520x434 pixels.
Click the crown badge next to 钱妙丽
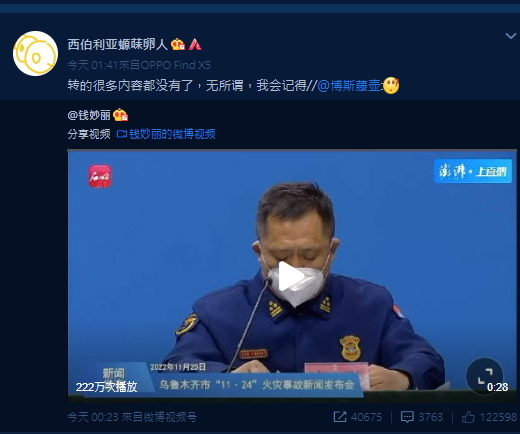[120, 115]
